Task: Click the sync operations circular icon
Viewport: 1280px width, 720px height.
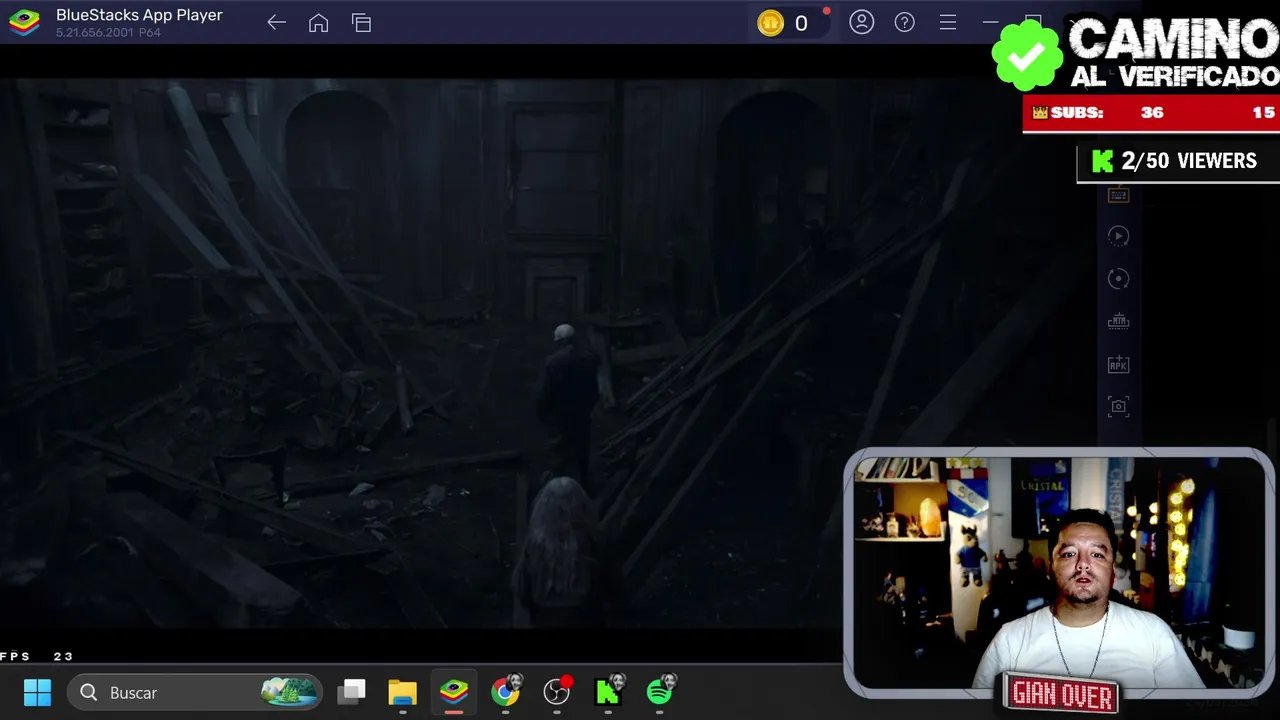Action: (x=1118, y=279)
